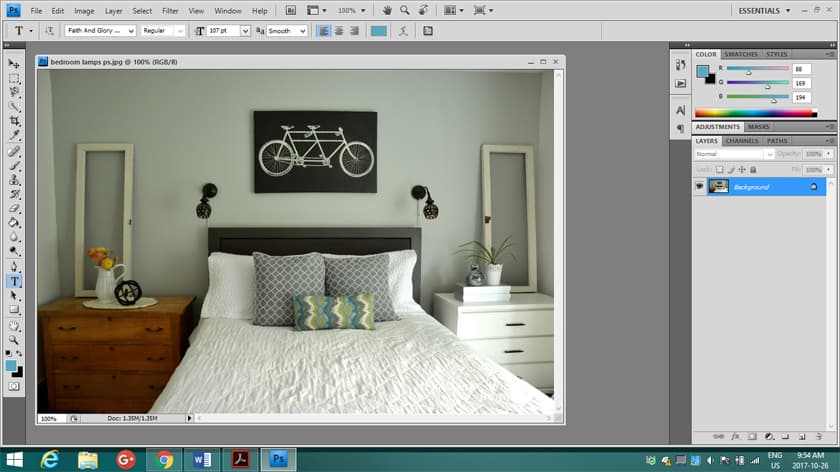Image resolution: width=840 pixels, height=472 pixels.
Task: Select the Crop tool
Action: (x=14, y=121)
